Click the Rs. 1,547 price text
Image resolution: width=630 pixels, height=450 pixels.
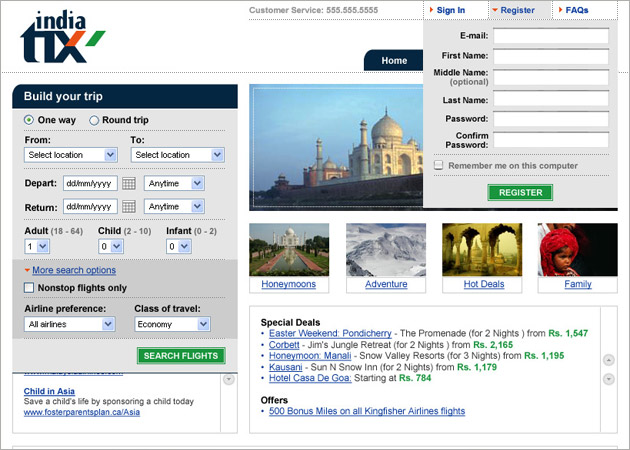click(568, 333)
